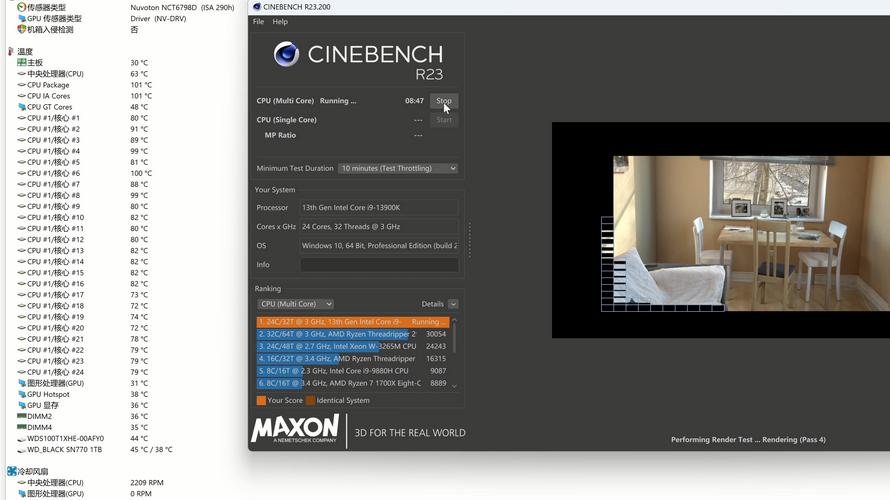Select the 16C/32T Threadripper 16315 ranking row
This screenshot has height=500, width=890.
click(x=352, y=359)
